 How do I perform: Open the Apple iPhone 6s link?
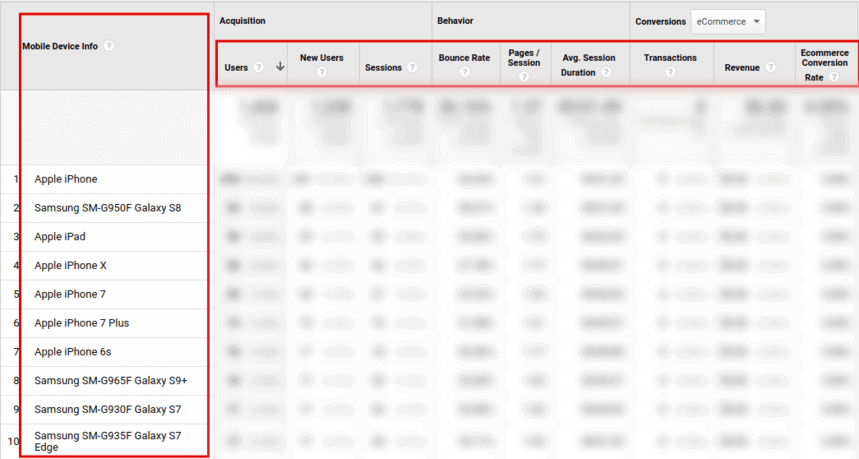[x=72, y=352]
